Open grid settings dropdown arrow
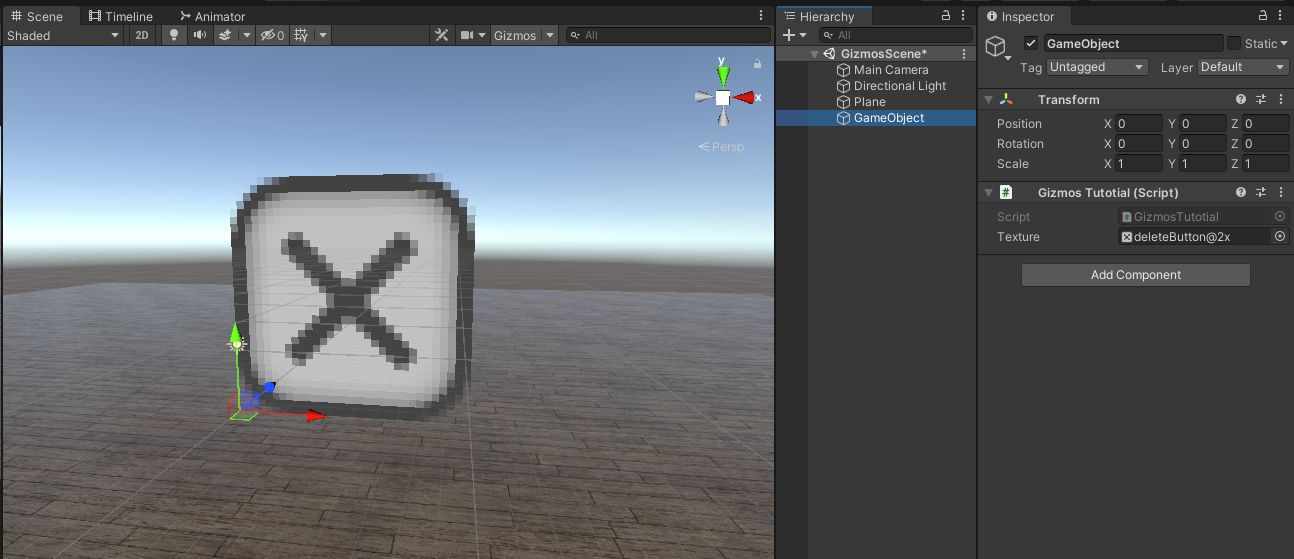The width and height of the screenshot is (1294, 559). pos(323,35)
